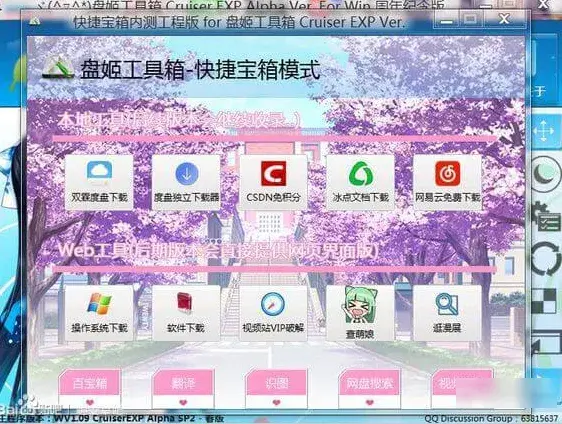Click the four-arrow move icon in the background window
This screenshot has height=424, width=562.
tap(543, 132)
